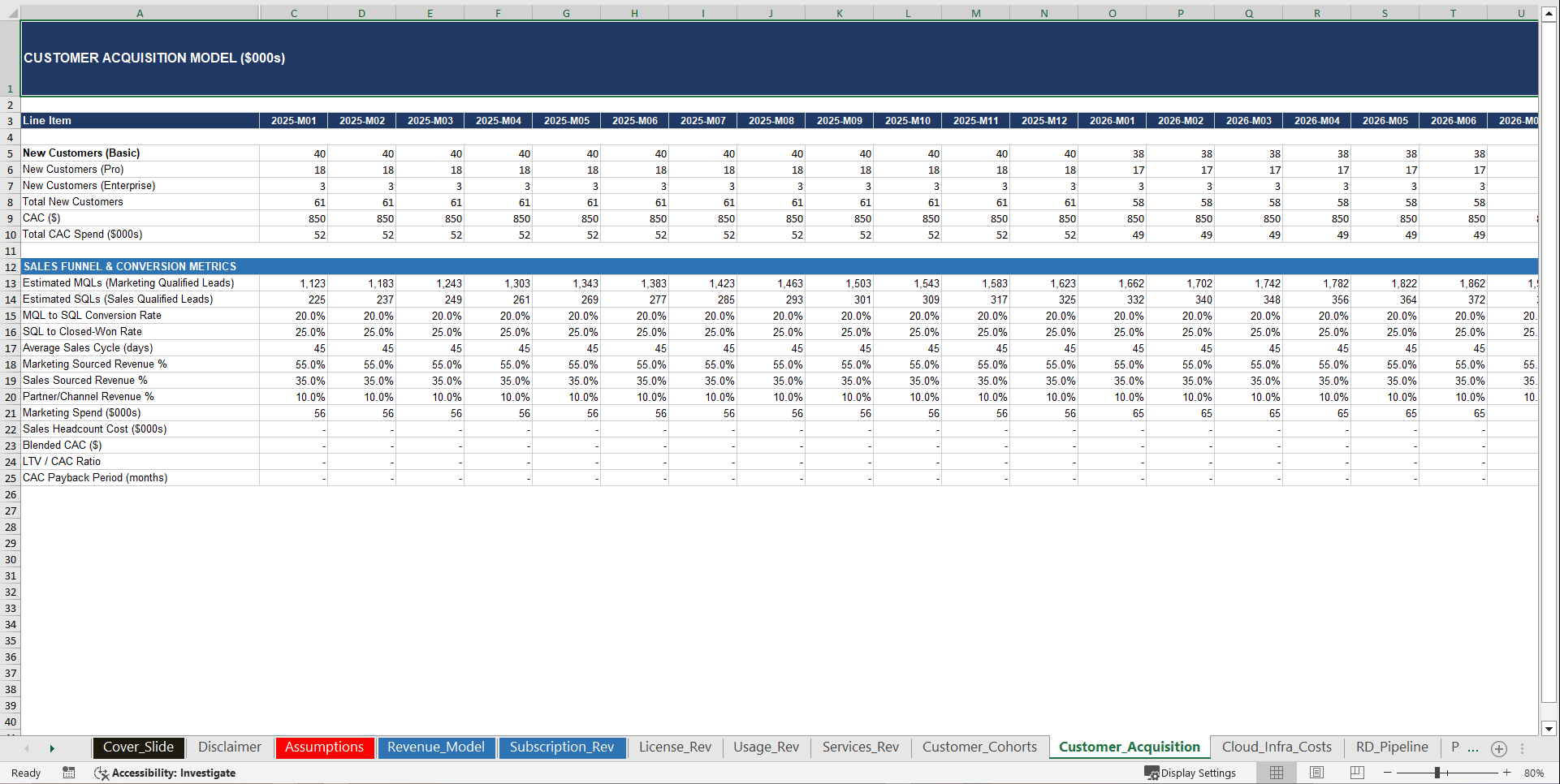Screen dimensions: 1560x784
Task: Select the Customer_Cohorts tab
Action: (x=979, y=747)
